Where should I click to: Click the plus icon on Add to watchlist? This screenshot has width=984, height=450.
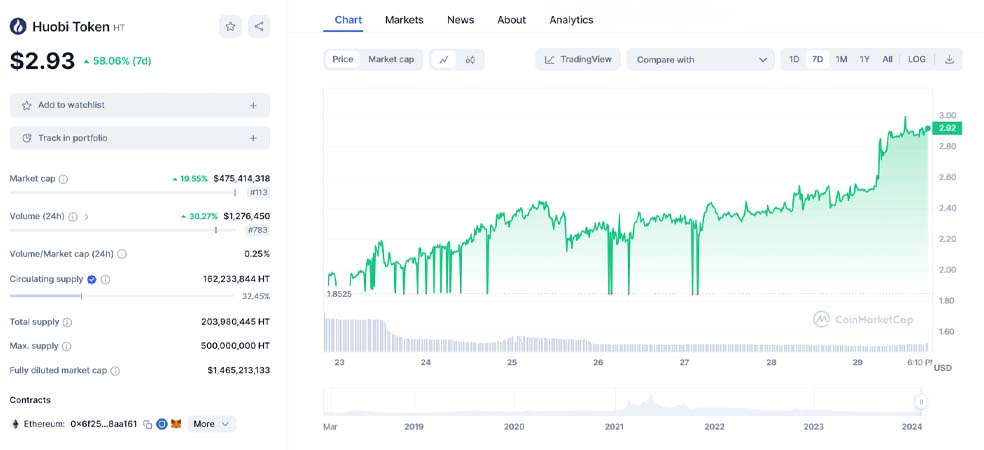pos(253,105)
